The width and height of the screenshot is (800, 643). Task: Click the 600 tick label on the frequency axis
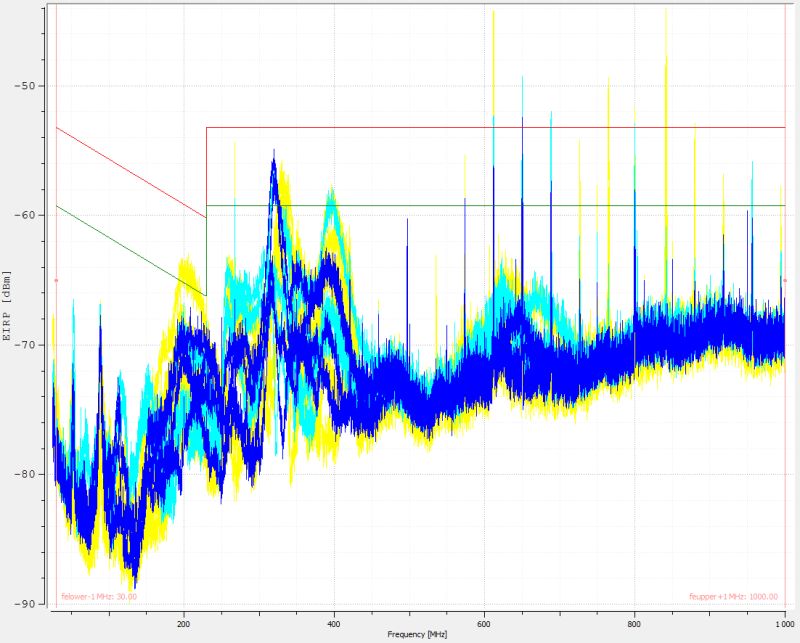tap(484, 624)
